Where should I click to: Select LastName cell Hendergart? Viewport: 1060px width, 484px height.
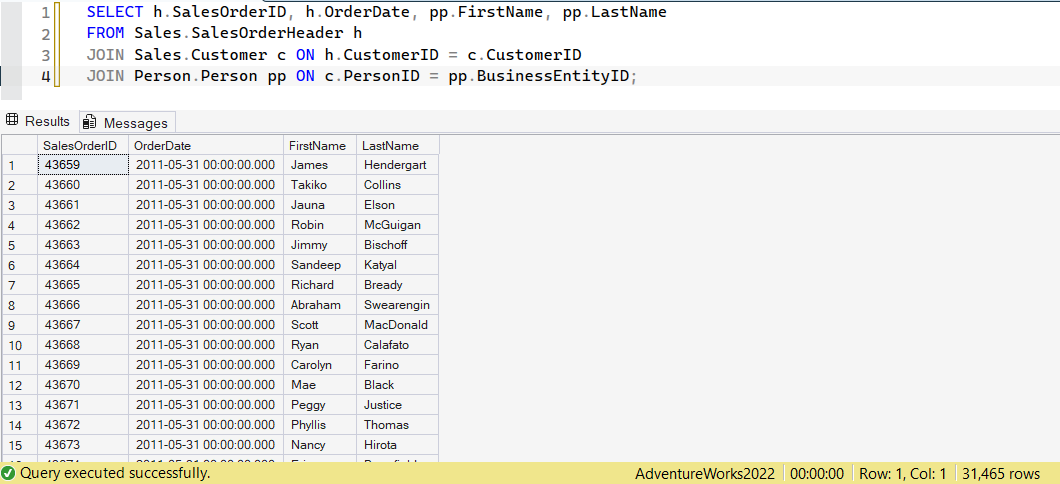click(398, 165)
